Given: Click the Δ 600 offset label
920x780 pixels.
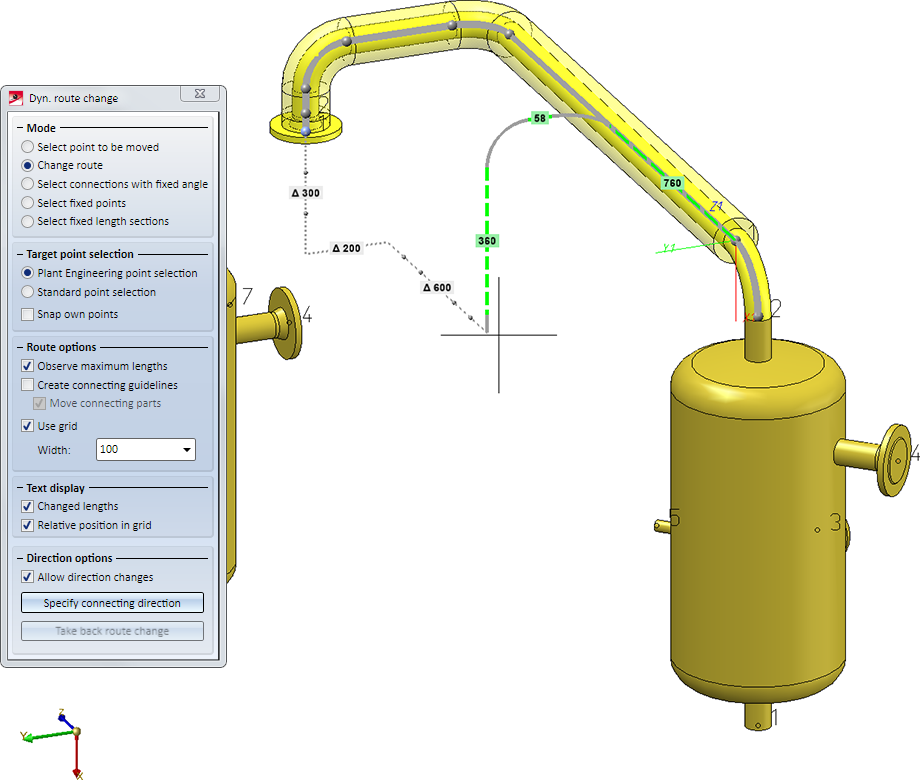Looking at the screenshot, I should (437, 288).
